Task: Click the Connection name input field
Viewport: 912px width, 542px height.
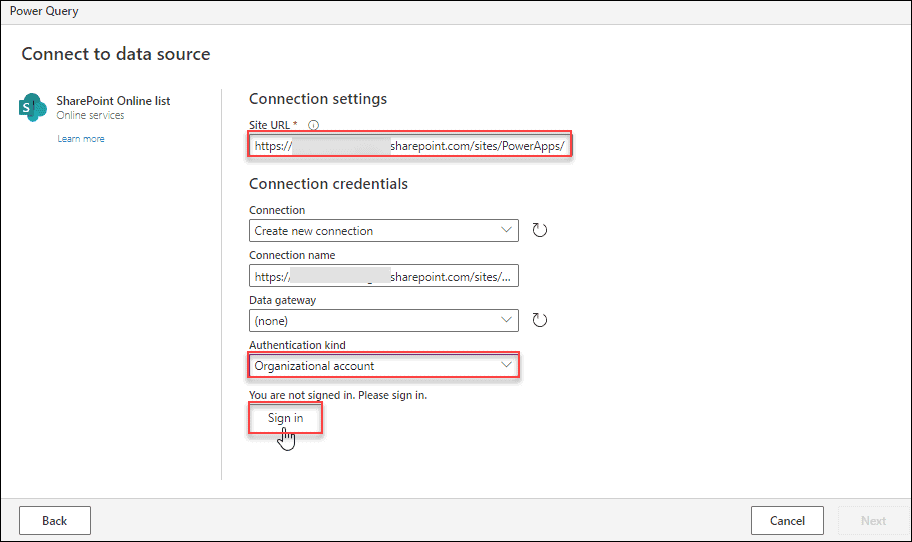Action: (384, 276)
